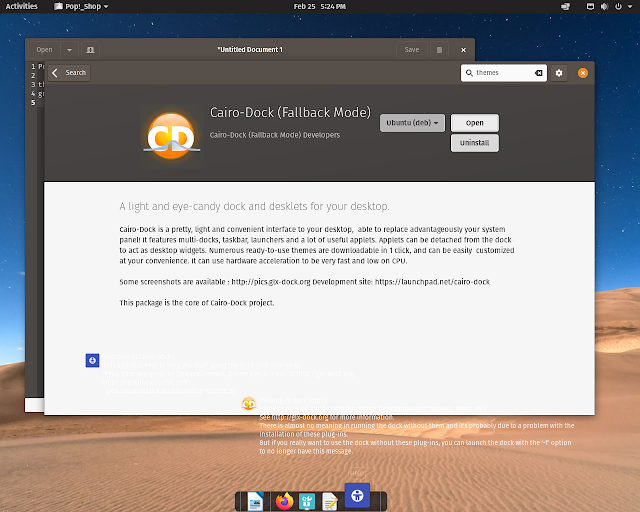Click the blue Cairo-Dock welcome applet icon
The height and width of the screenshot is (512, 640).
point(92,360)
